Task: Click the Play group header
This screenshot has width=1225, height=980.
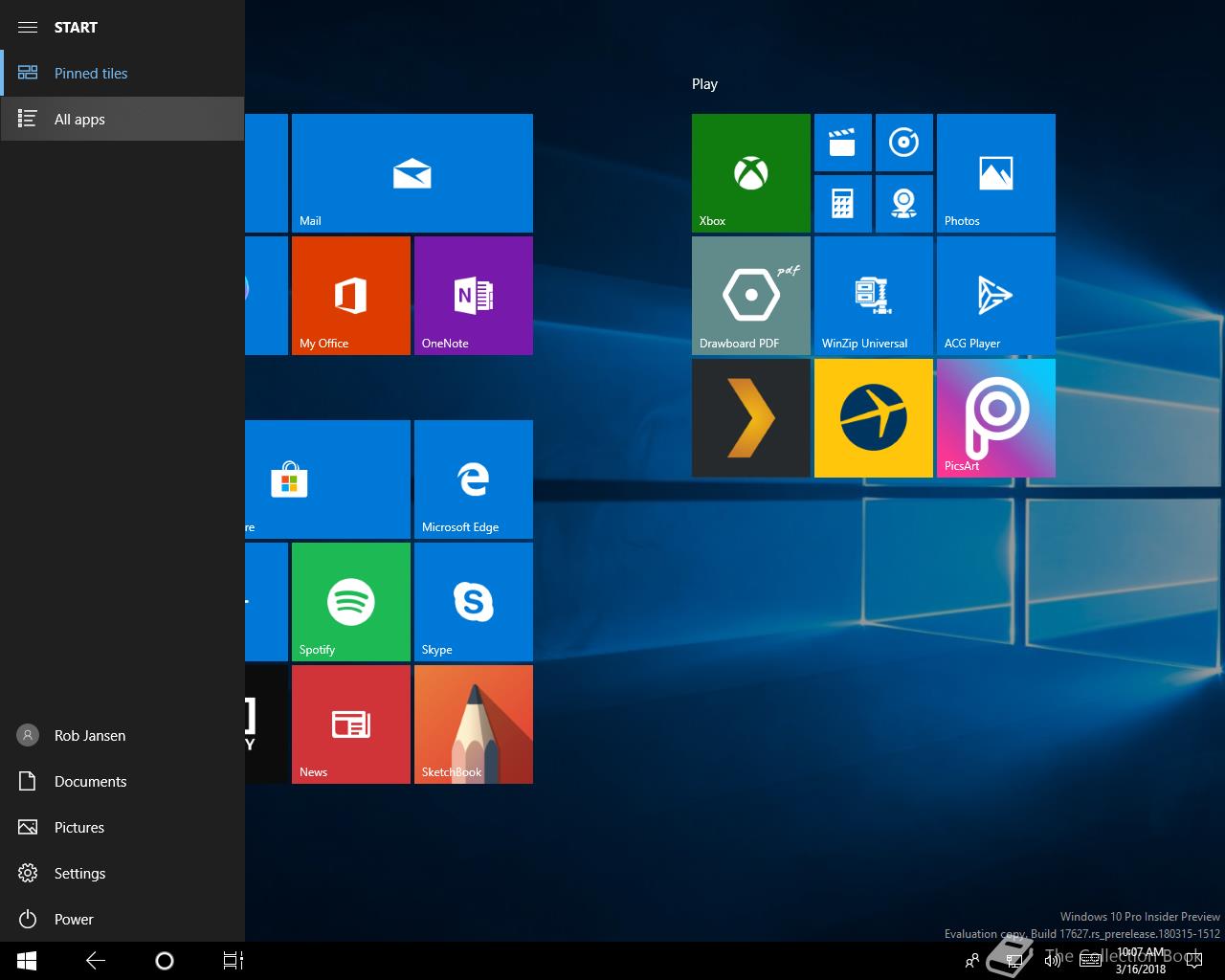Action: coord(704,84)
